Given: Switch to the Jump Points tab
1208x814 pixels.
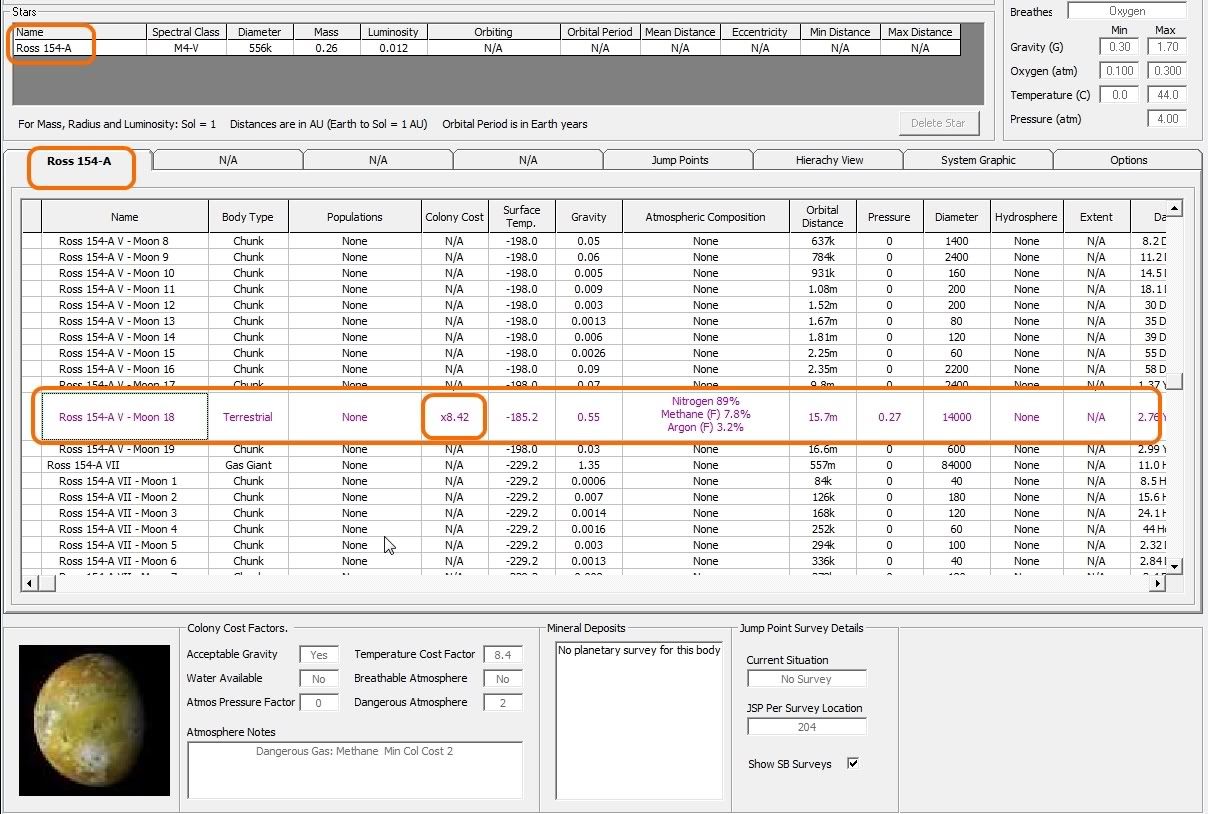Looking at the screenshot, I should 679,160.
